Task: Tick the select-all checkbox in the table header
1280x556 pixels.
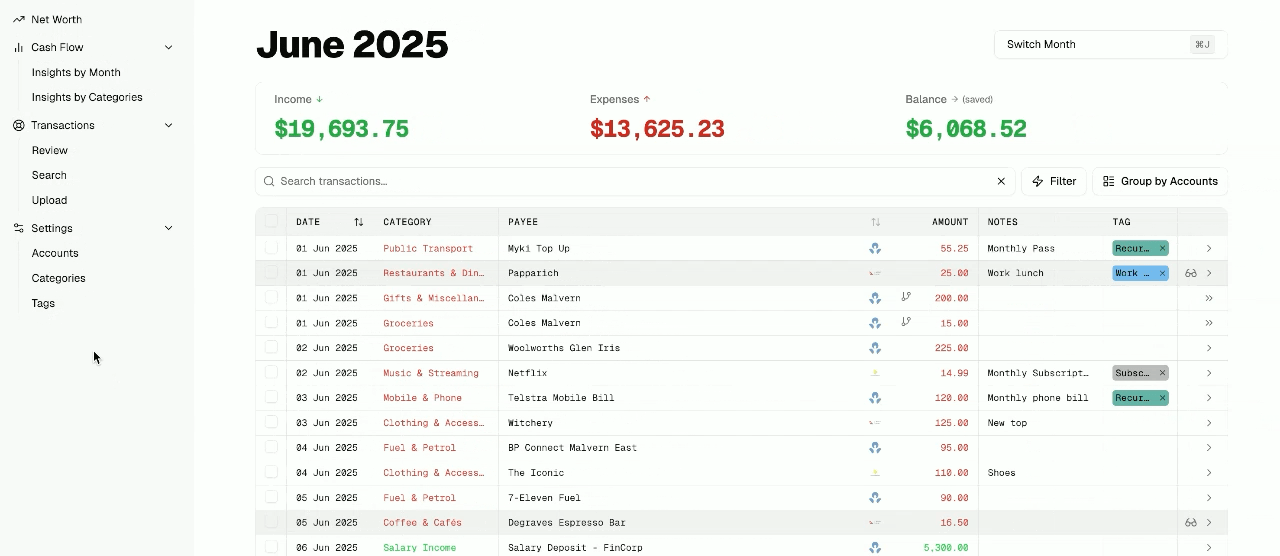Action: point(271,222)
